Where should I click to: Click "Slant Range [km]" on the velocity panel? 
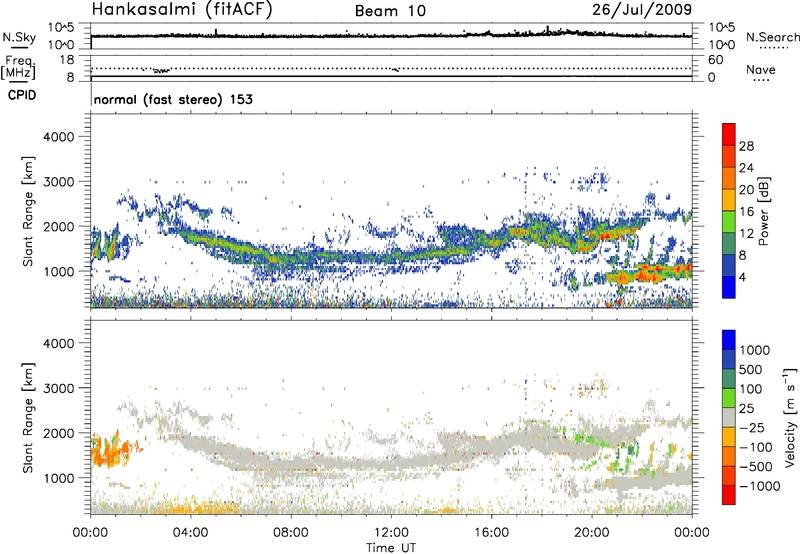[x=28, y=417]
